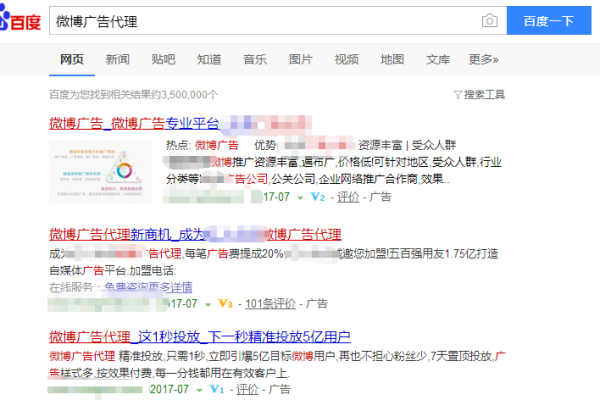Switch to the 贴吧 tab
The width and height of the screenshot is (600, 400).
coord(163,59)
